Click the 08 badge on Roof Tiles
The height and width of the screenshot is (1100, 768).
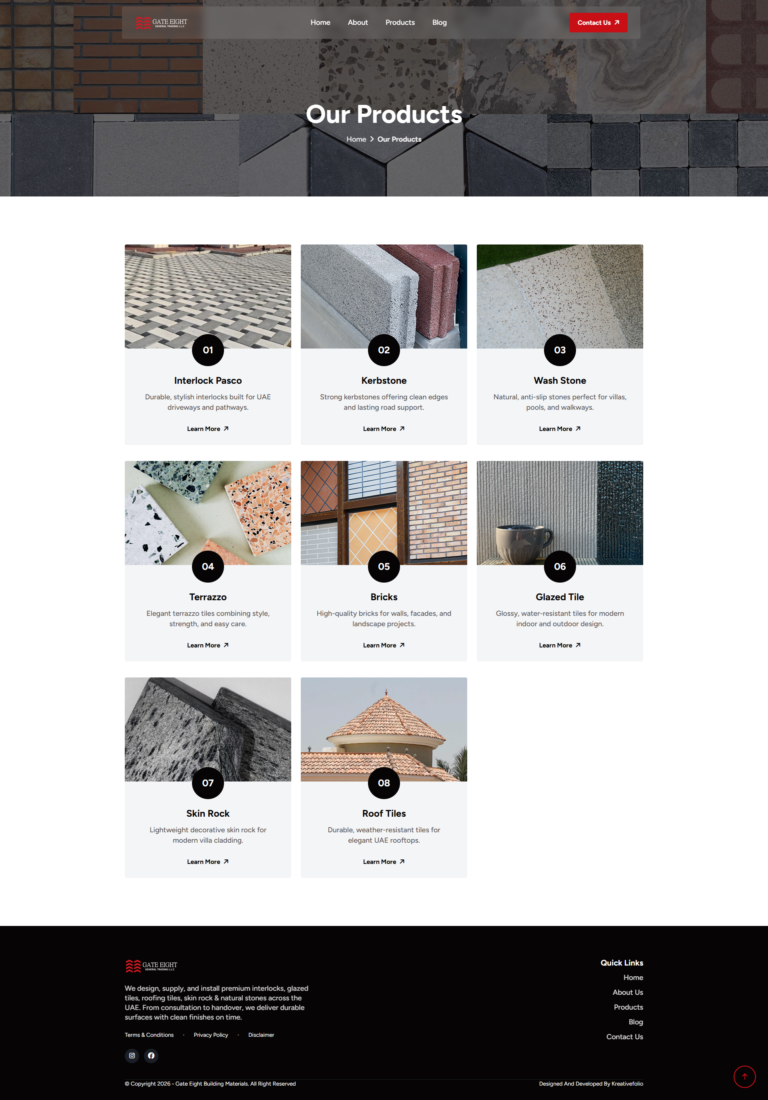tap(384, 783)
